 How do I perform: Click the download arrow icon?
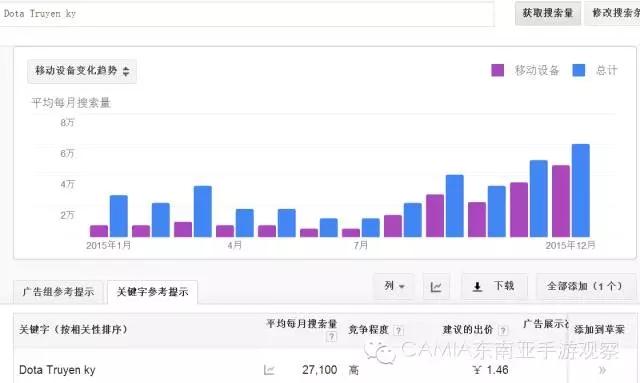(477, 287)
